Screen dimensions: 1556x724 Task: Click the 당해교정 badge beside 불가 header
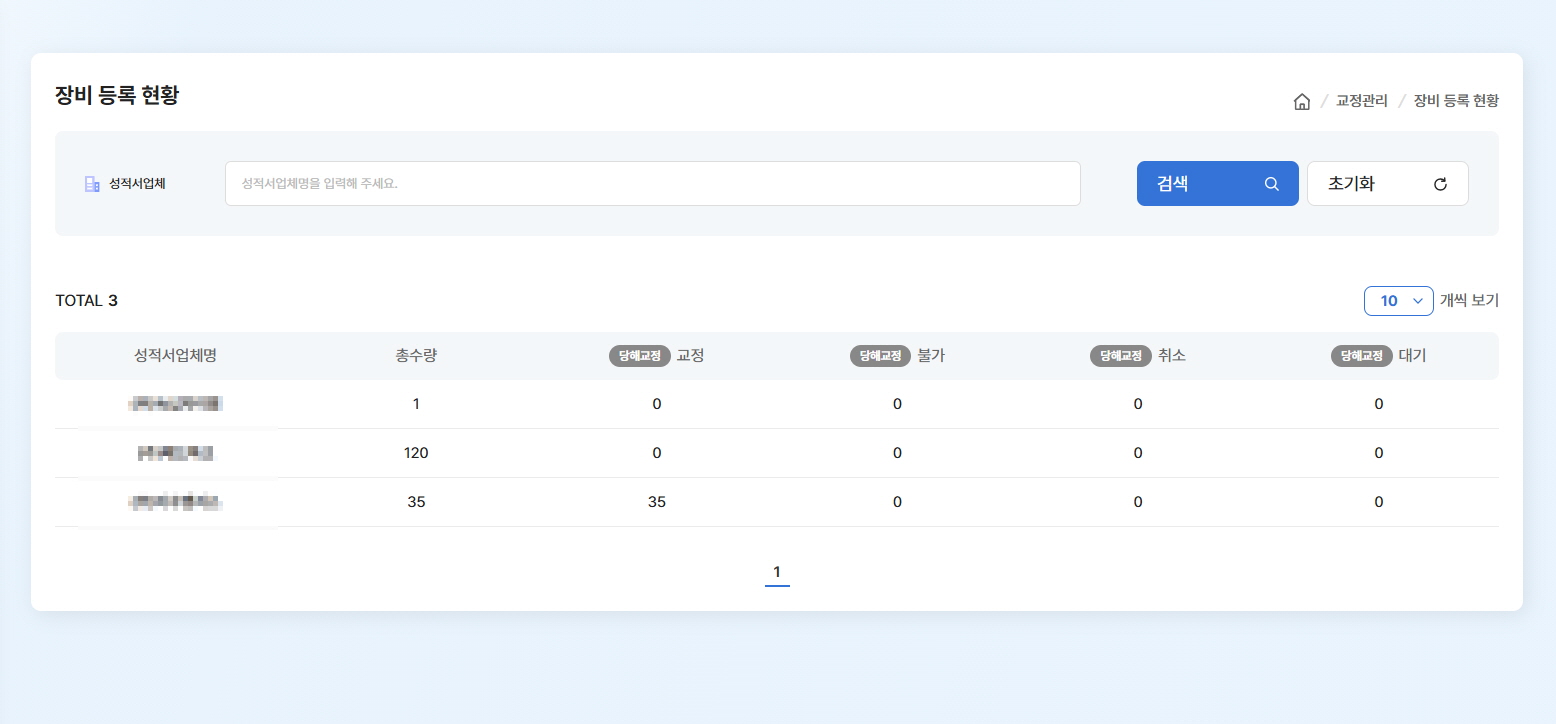(x=880, y=356)
